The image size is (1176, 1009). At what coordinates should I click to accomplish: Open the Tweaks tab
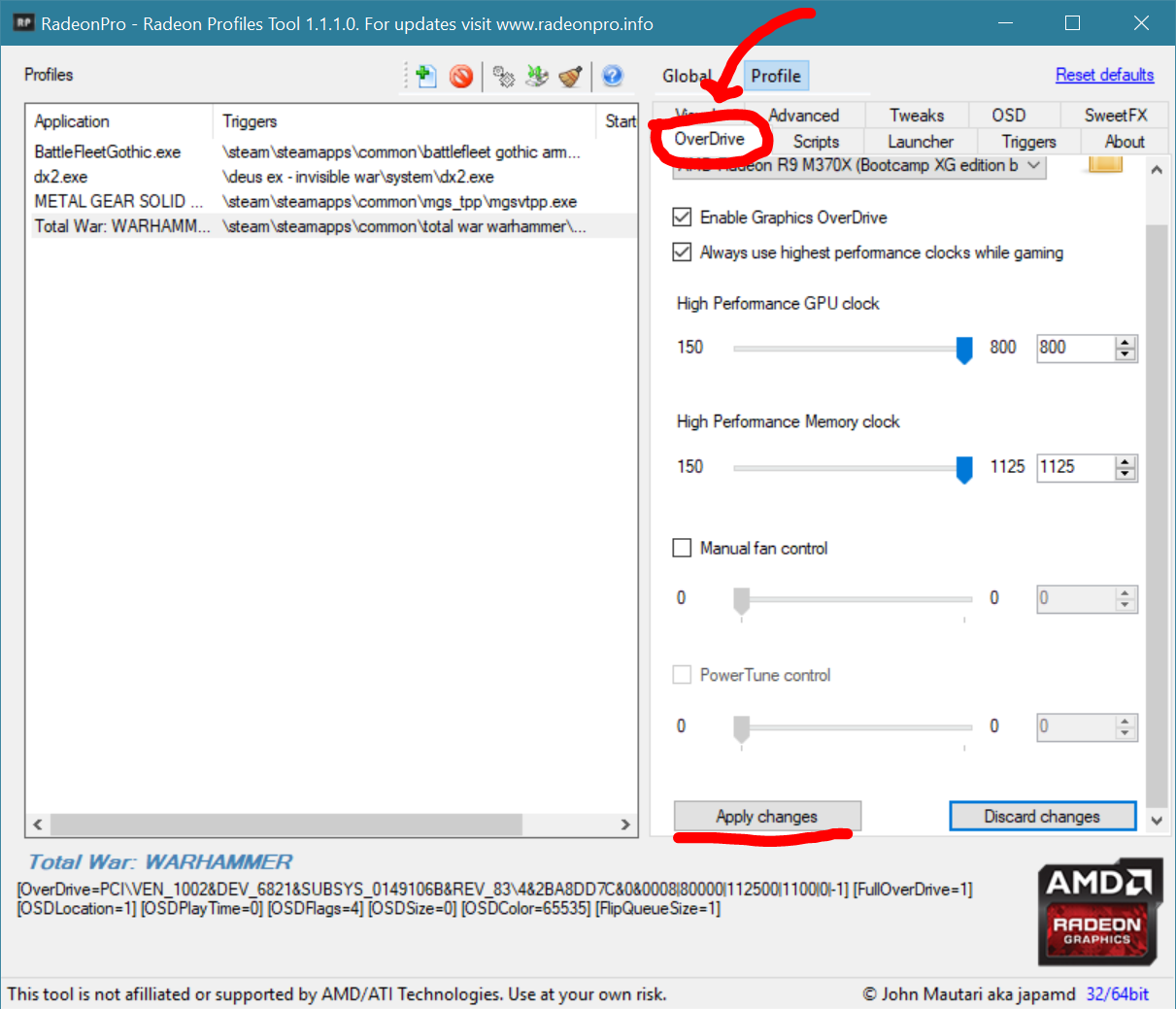click(x=917, y=116)
